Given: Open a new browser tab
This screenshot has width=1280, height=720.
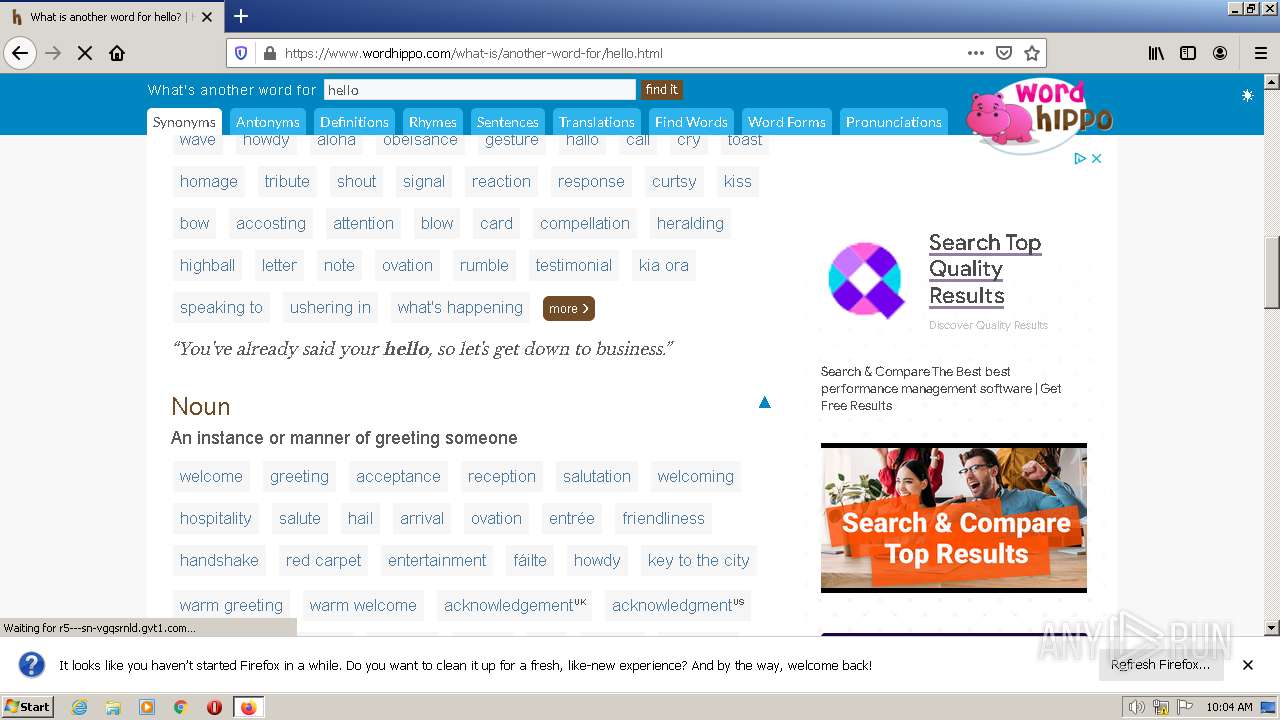Looking at the screenshot, I should pyautogui.click(x=241, y=16).
